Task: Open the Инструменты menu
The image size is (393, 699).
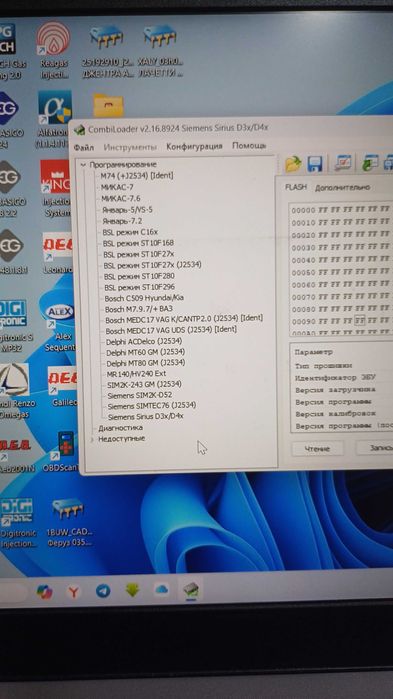Action: 130,147
